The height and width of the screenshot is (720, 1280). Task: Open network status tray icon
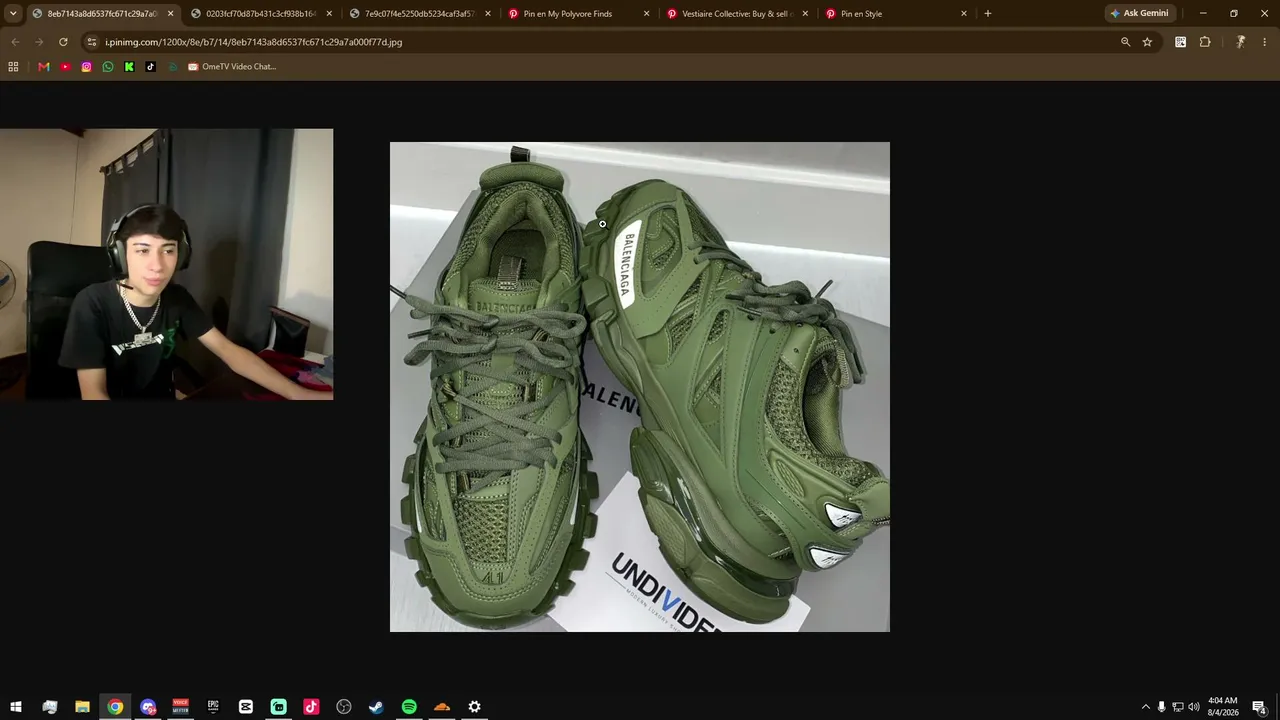pos(1177,707)
